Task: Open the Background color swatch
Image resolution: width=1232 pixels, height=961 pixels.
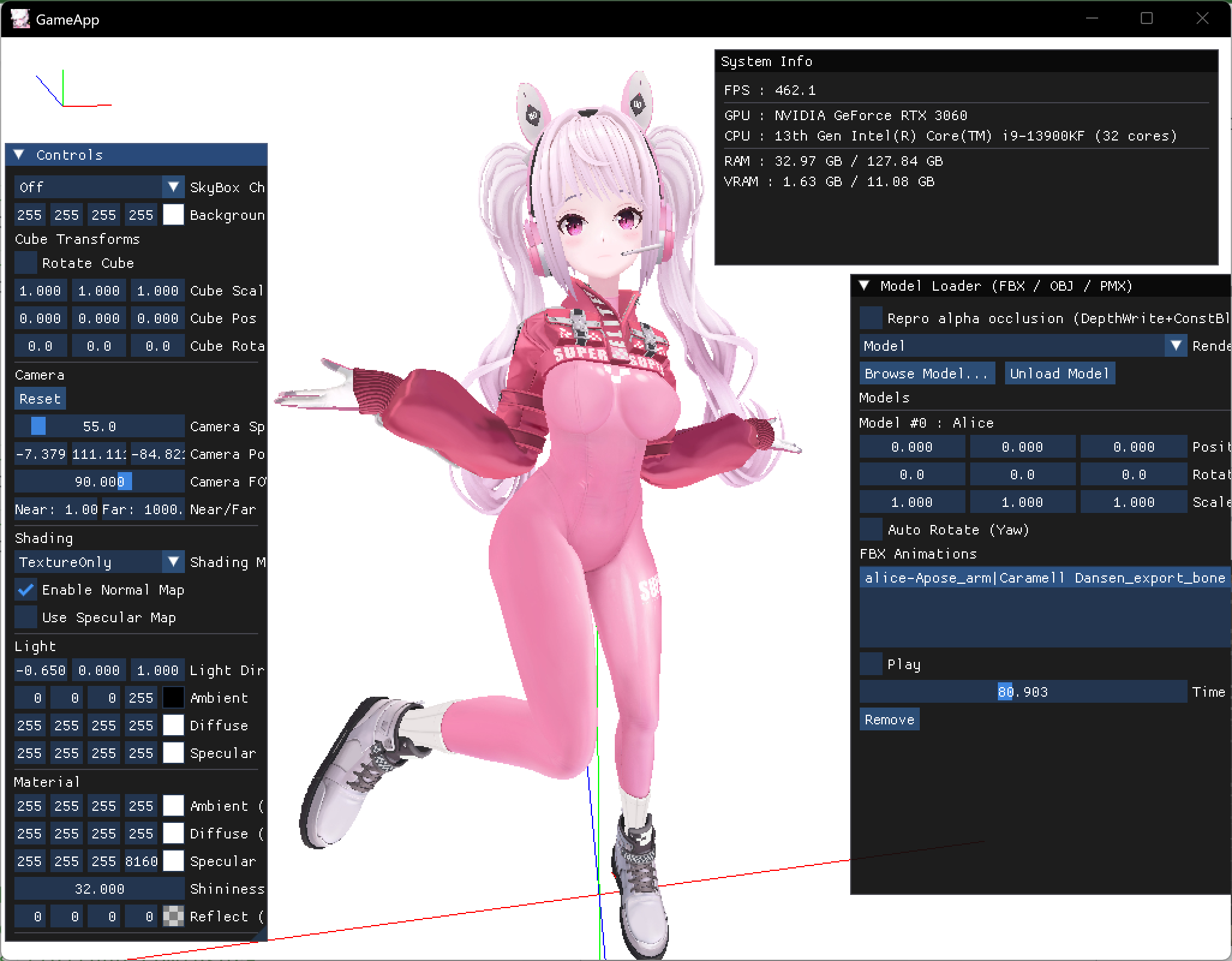Action: (x=173, y=215)
